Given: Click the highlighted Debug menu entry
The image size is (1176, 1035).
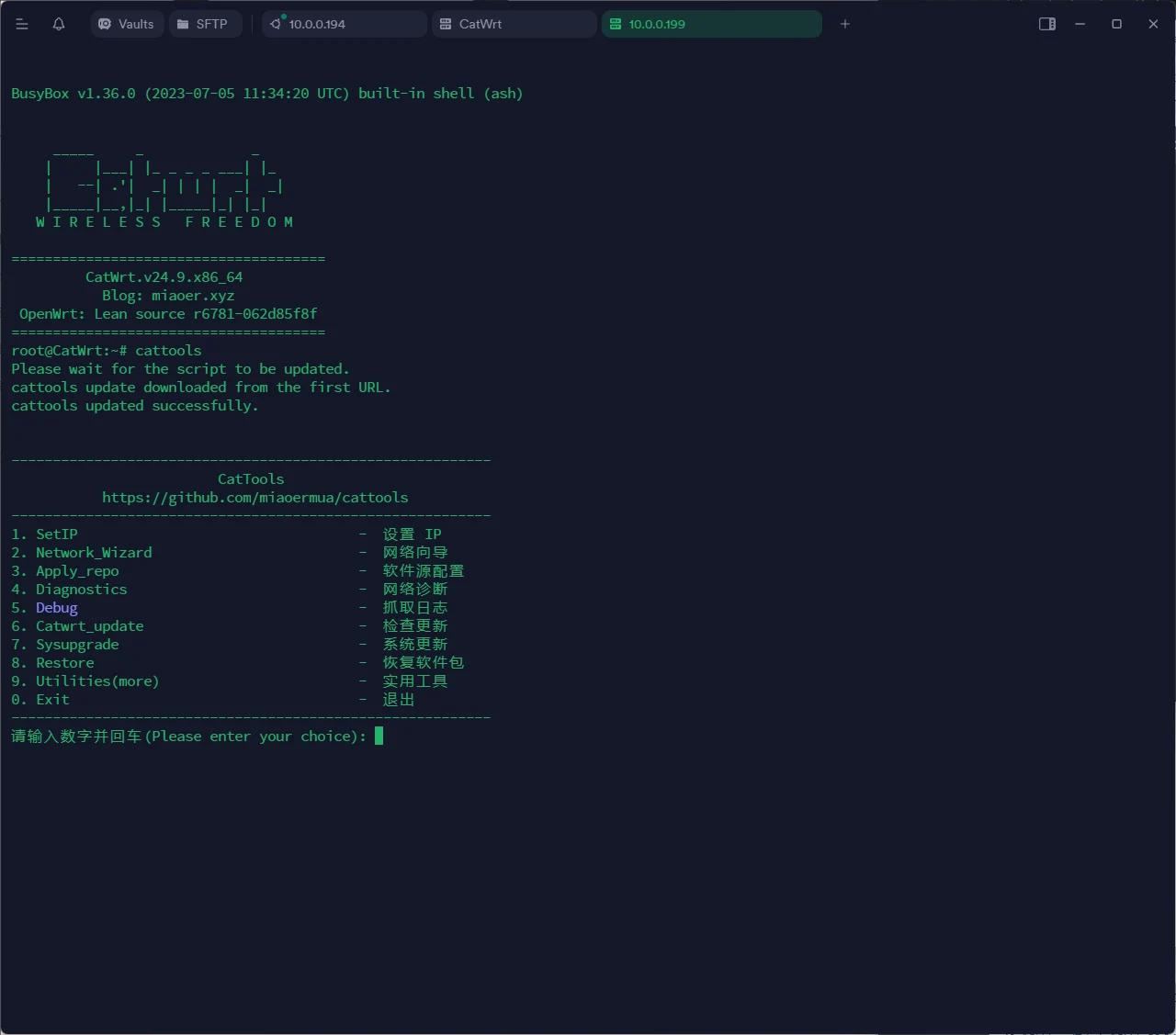Looking at the screenshot, I should [56, 608].
